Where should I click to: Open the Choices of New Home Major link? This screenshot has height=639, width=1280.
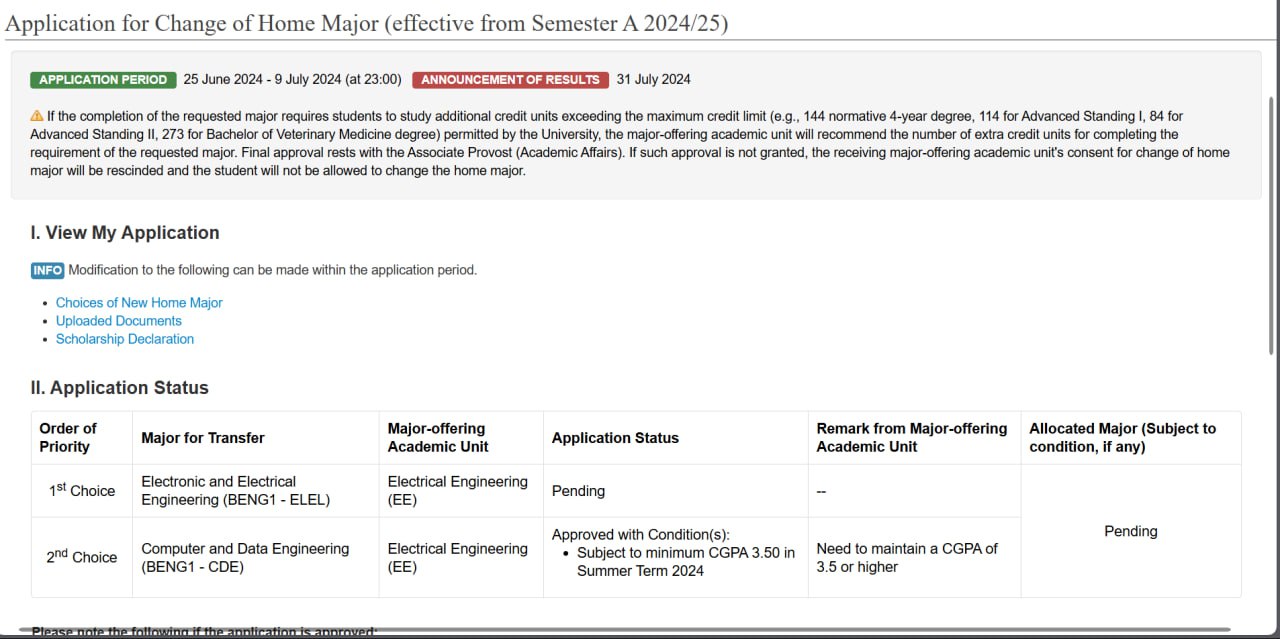point(139,303)
